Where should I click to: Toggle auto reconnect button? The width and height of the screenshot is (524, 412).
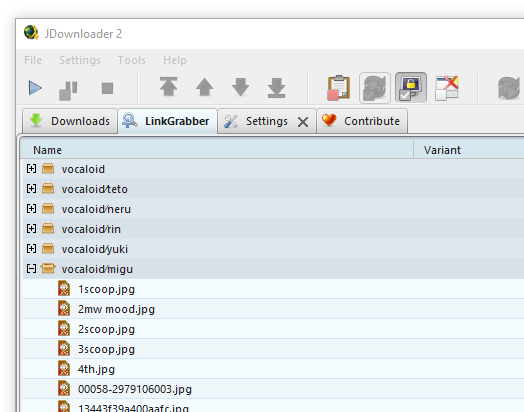[x=375, y=88]
